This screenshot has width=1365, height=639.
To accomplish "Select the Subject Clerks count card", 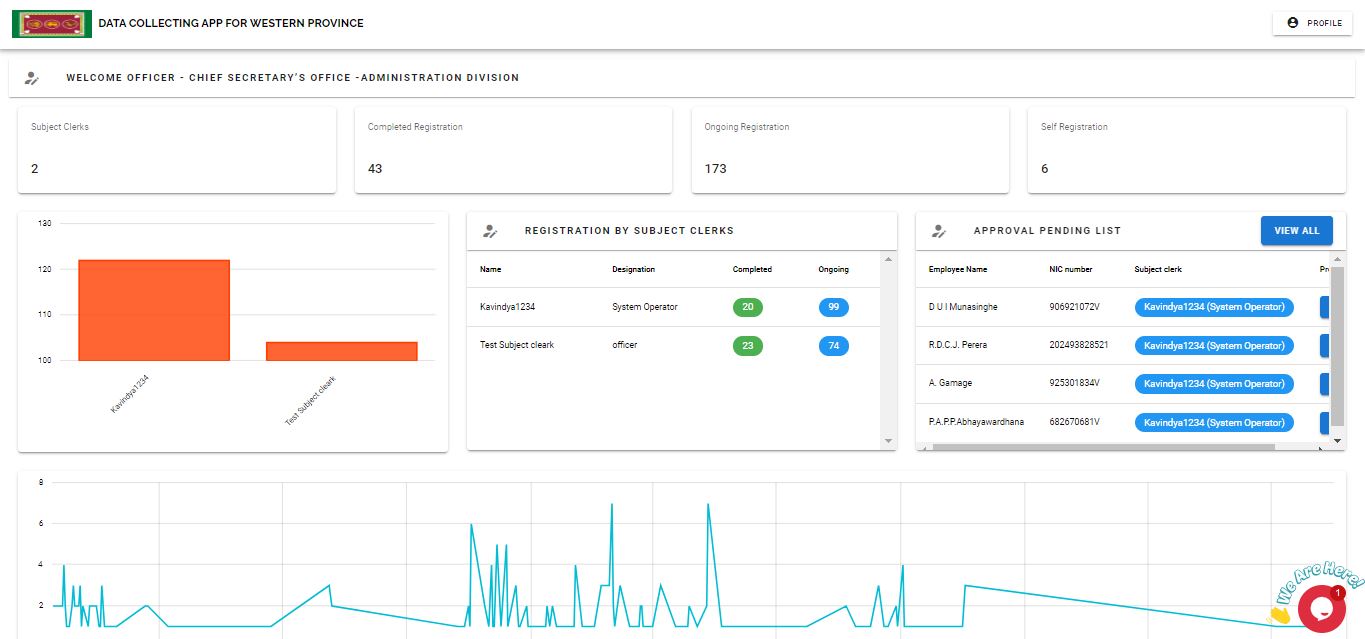I will tap(177, 150).
